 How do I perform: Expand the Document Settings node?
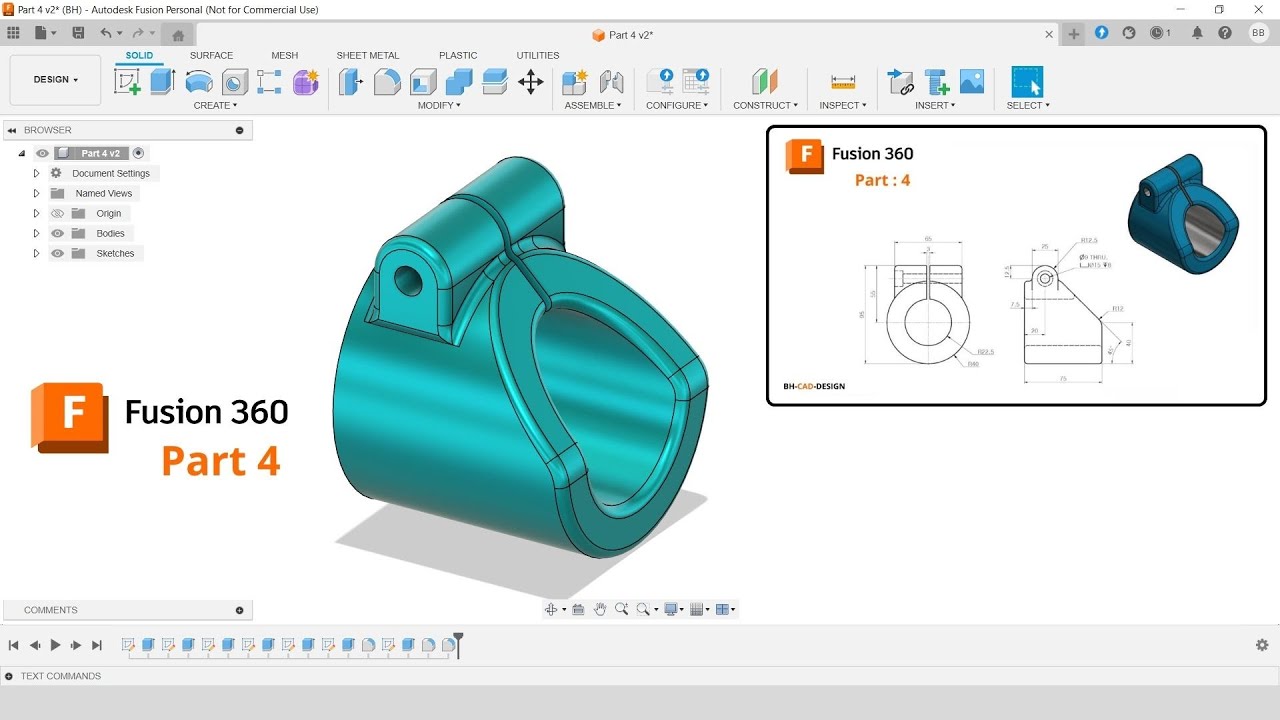click(x=36, y=173)
